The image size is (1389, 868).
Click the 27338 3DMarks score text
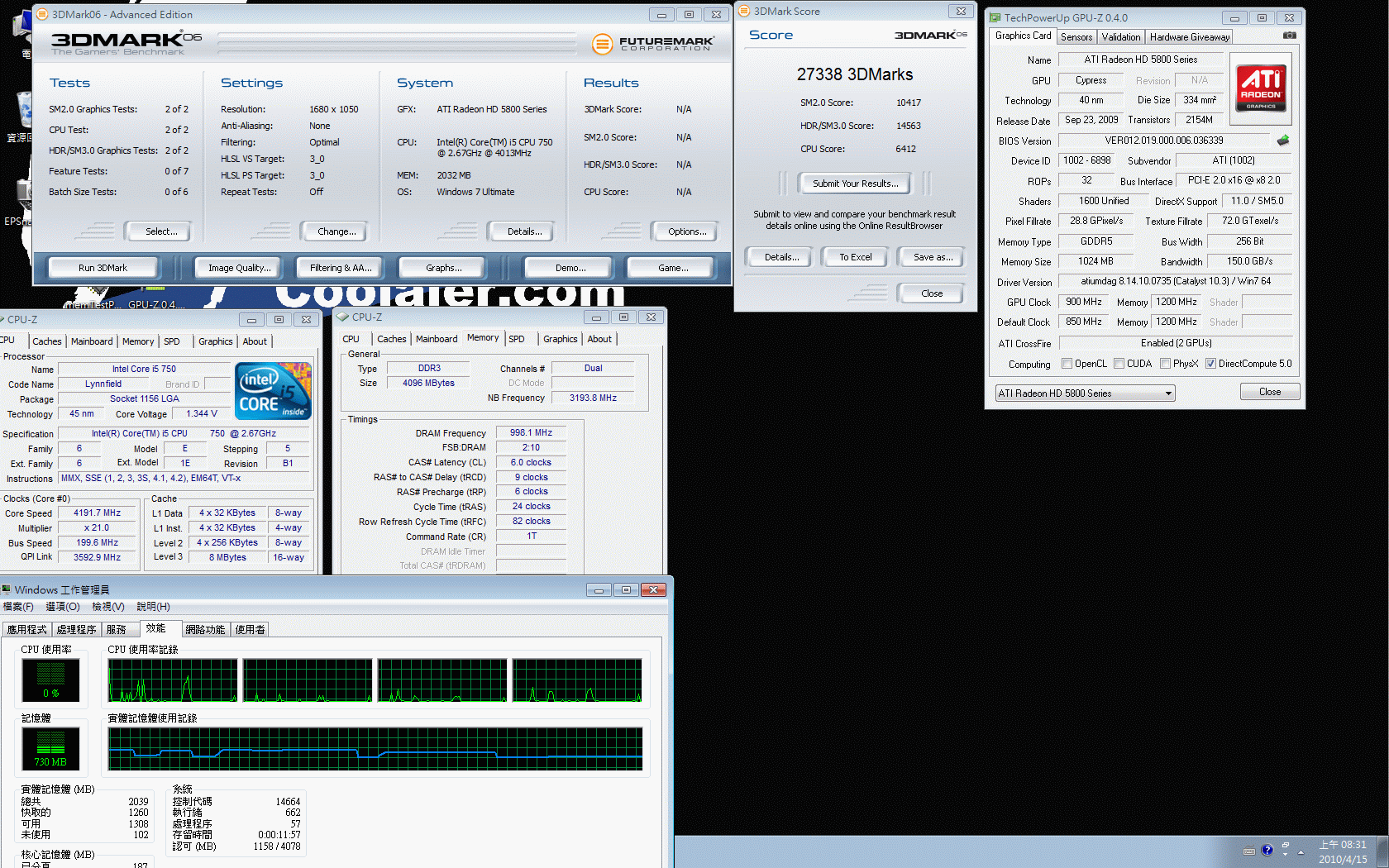pos(855,74)
